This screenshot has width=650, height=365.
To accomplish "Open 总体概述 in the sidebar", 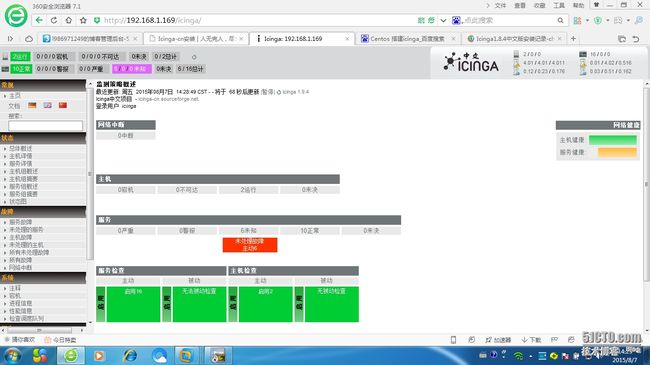I will pyautogui.click(x=21, y=148).
